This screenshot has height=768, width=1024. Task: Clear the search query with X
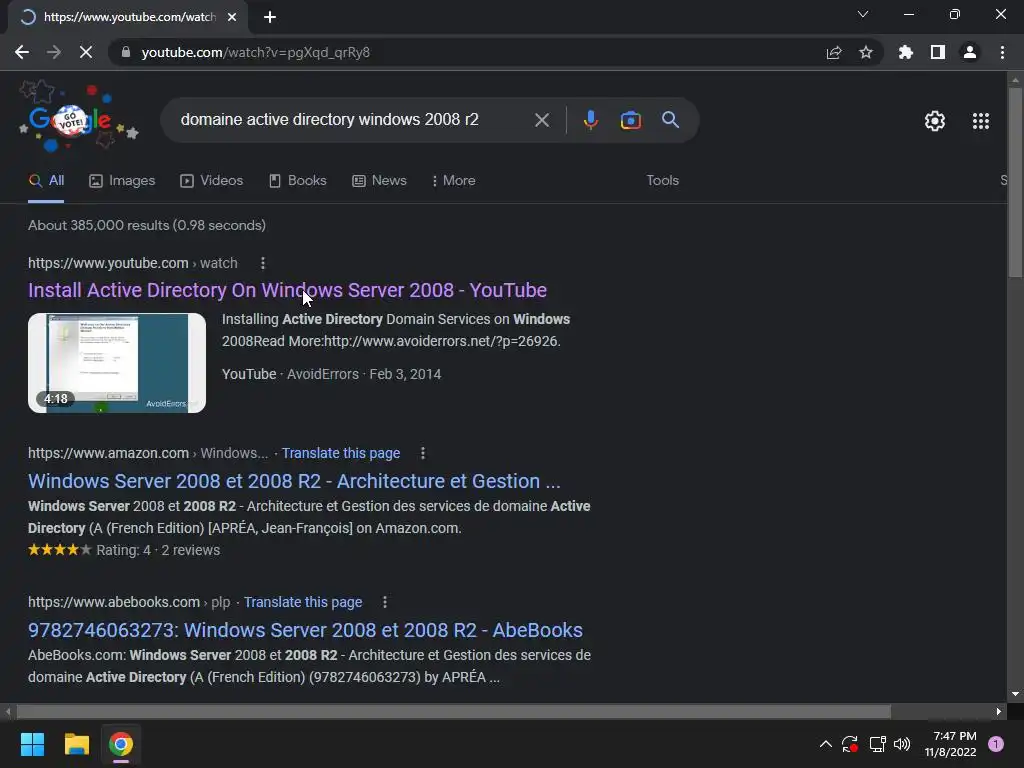click(542, 120)
